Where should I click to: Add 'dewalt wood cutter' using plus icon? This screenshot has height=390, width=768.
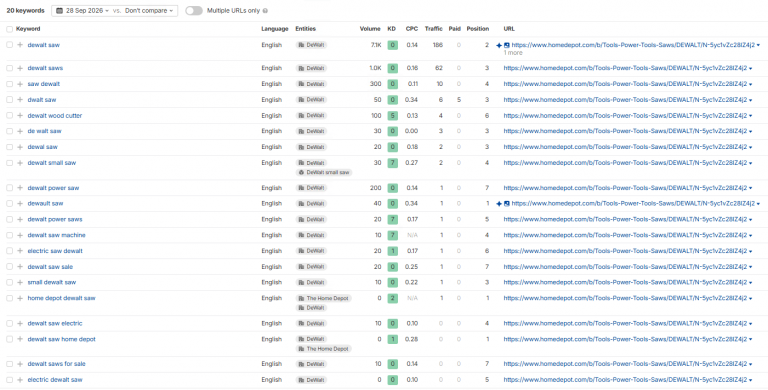[20, 116]
